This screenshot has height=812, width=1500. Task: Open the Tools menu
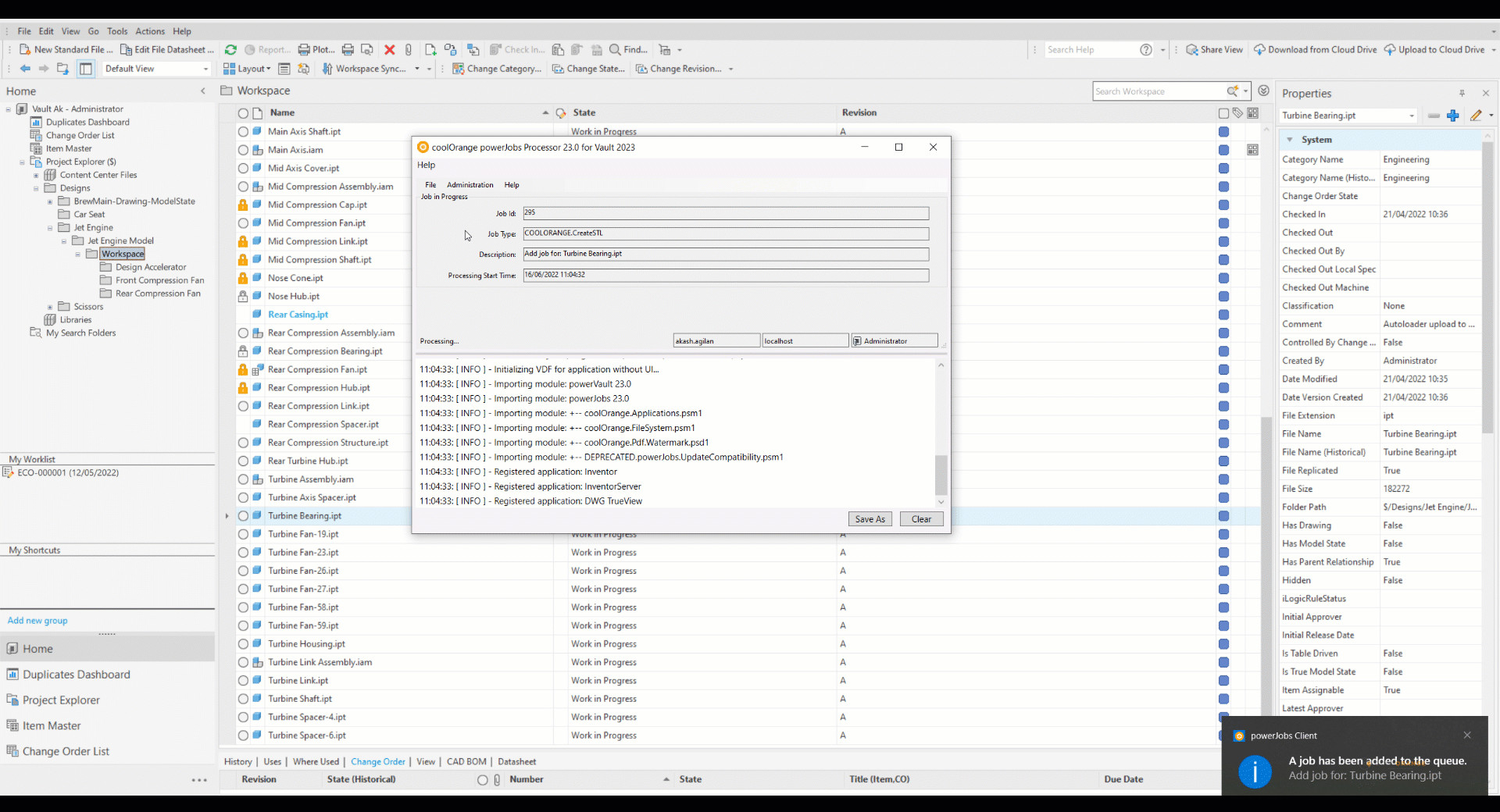point(117,31)
